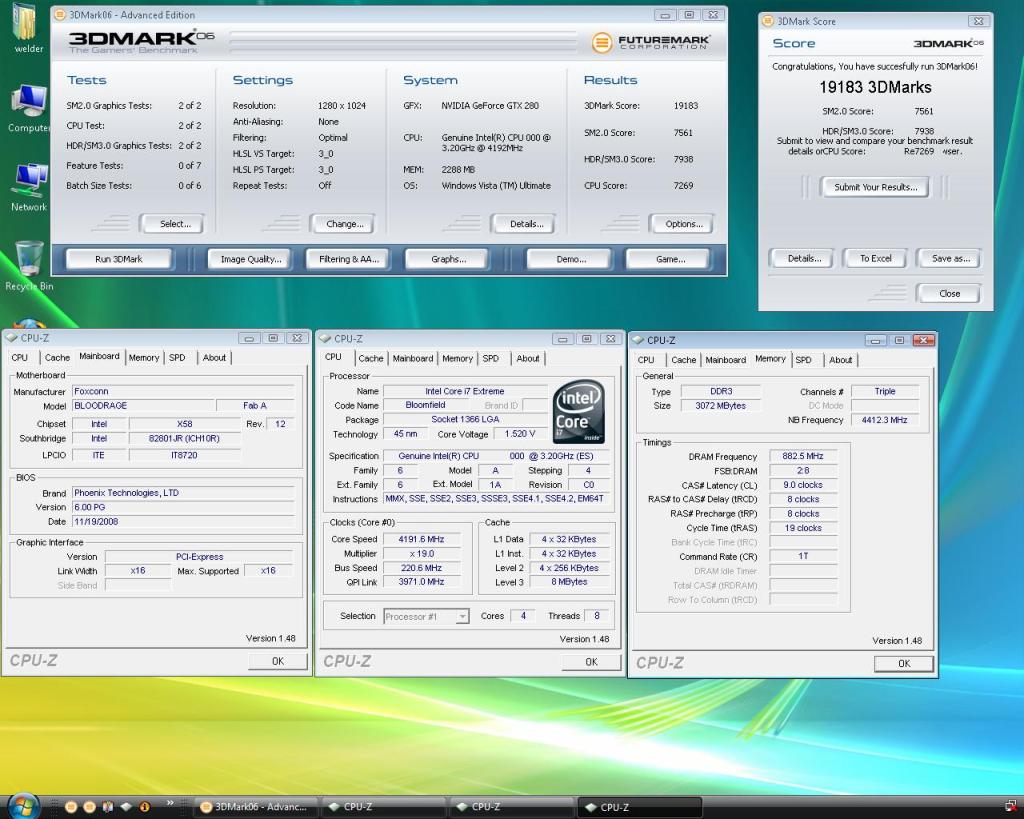Image resolution: width=1024 pixels, height=819 pixels.
Task: Click Run 3DMark button
Action: pos(119,259)
